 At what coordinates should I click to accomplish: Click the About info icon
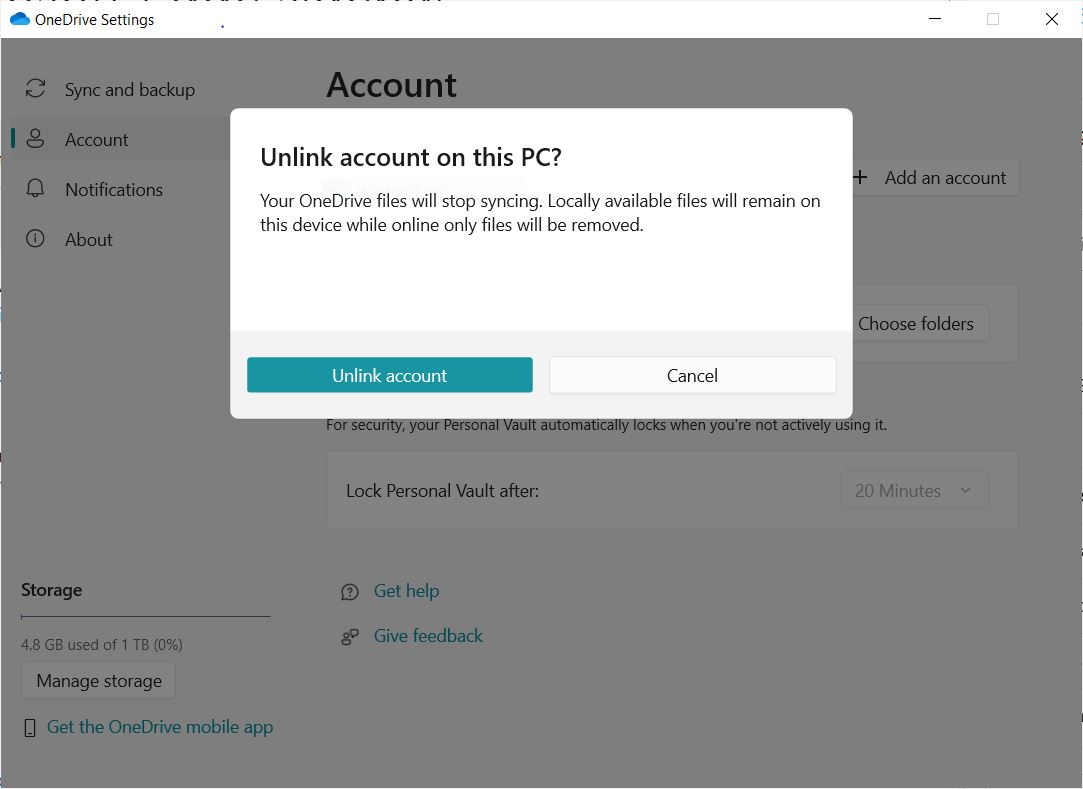point(35,239)
